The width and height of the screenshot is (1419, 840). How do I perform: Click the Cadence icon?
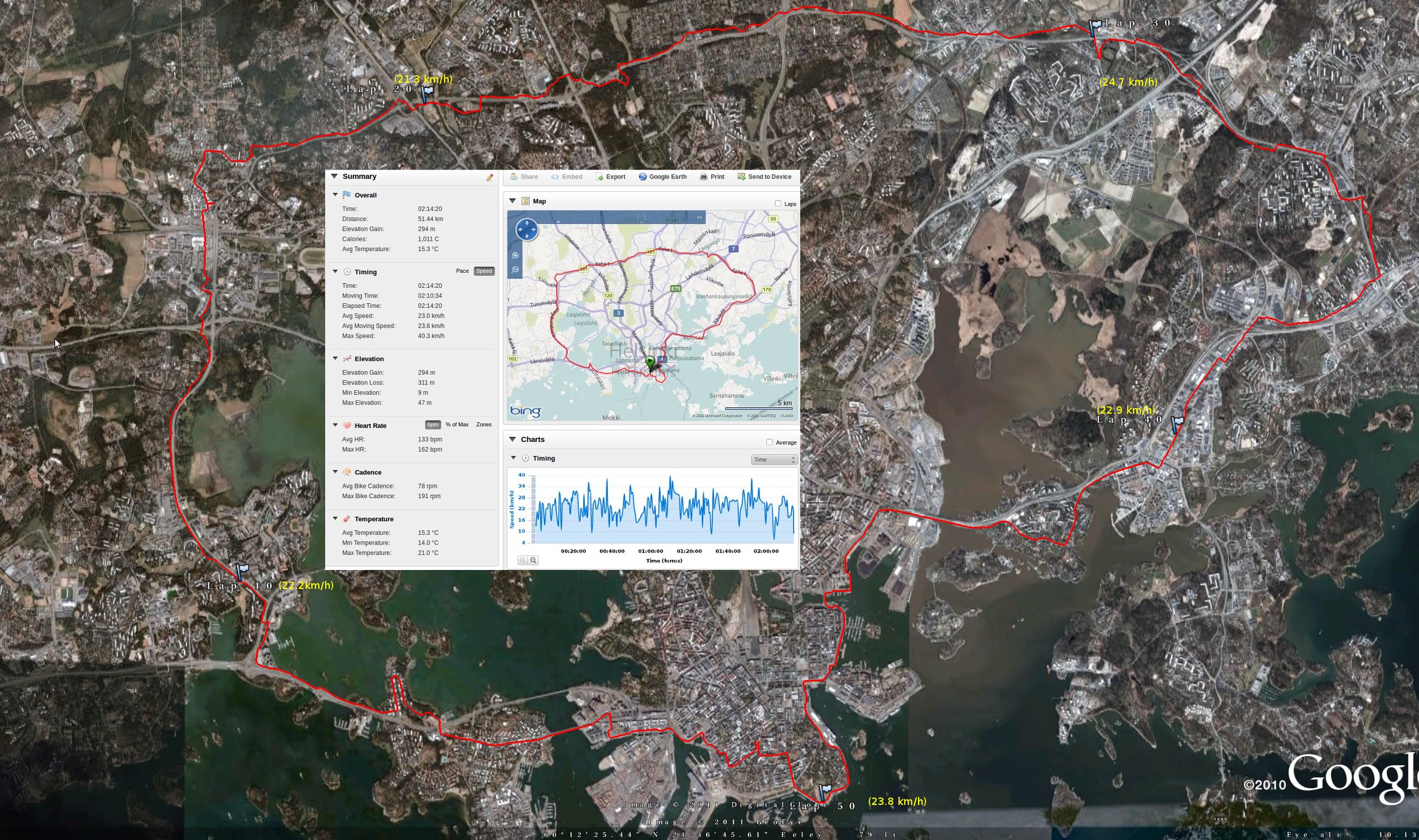pyautogui.click(x=347, y=472)
